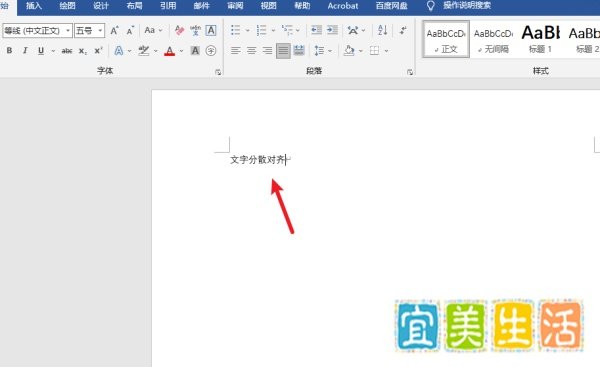The height and width of the screenshot is (367, 600).
Task: Increase the font size with Grow Font
Action: 114,30
